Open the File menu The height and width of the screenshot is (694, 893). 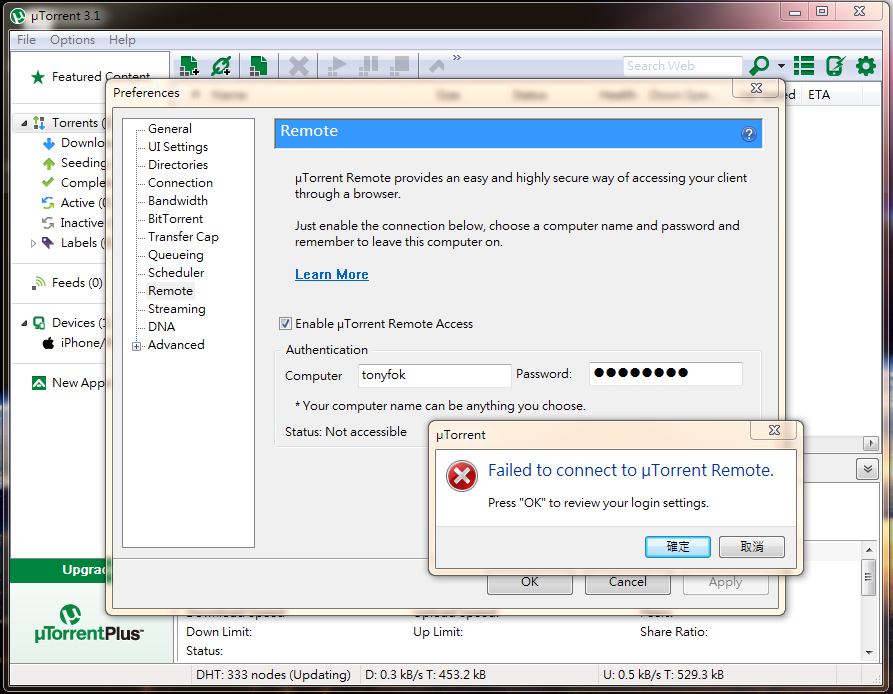click(x=26, y=40)
